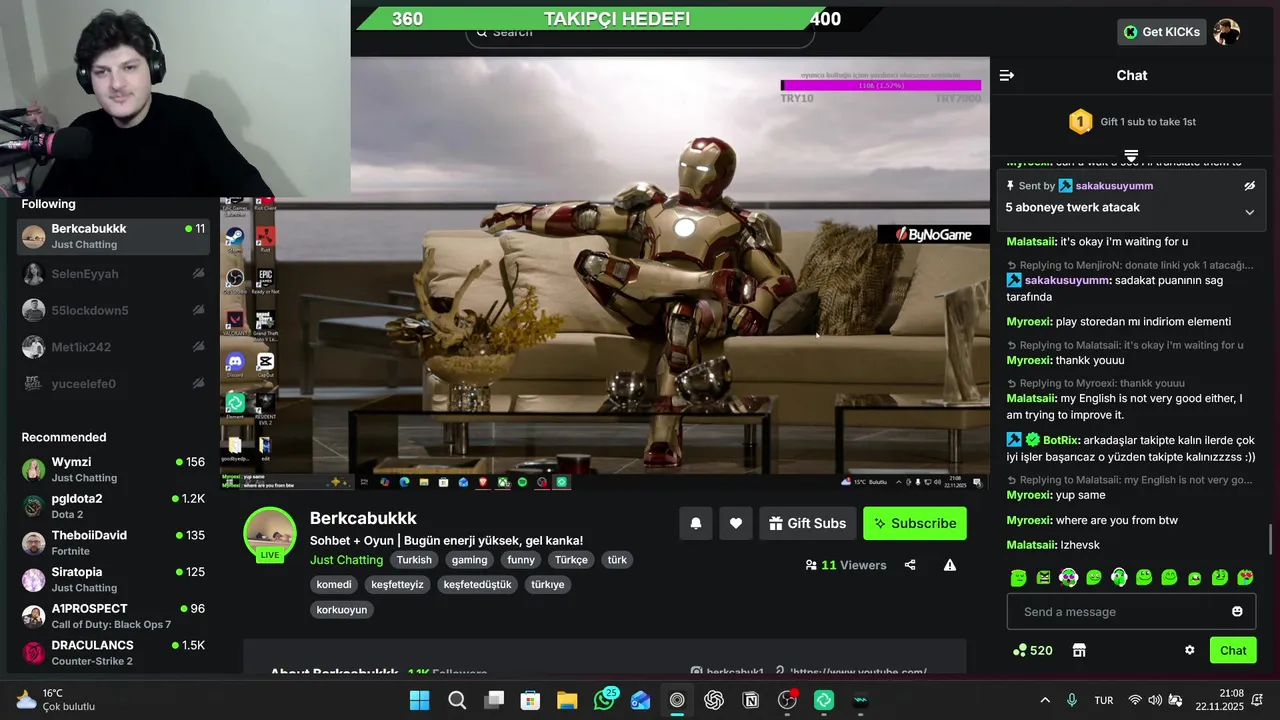This screenshot has height=720, width=1280.
Task: Show hidden system tray icons chevron
Action: point(1045,700)
